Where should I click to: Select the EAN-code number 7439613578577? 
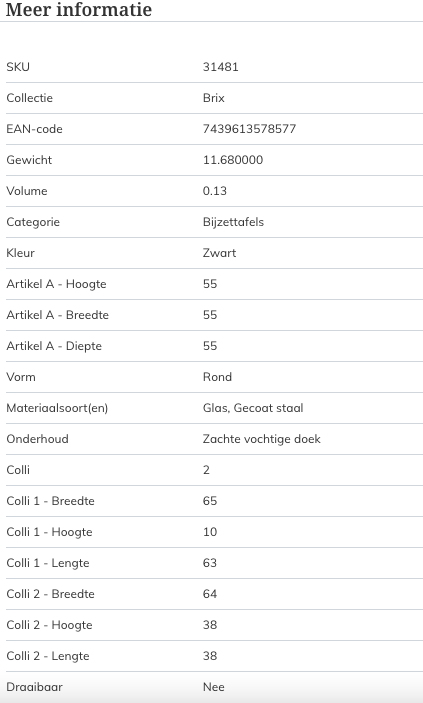pyautogui.click(x=249, y=129)
